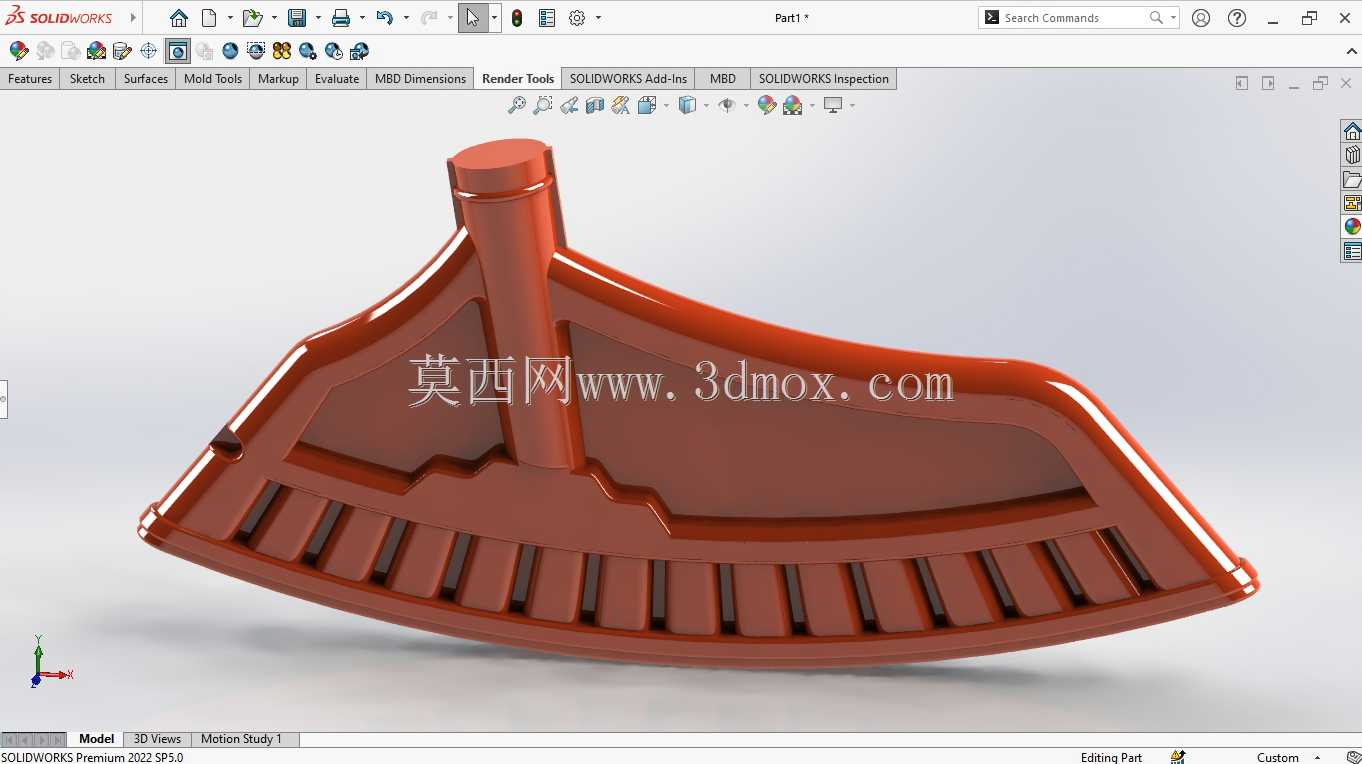Click the Zoom to Fit magnifier
The width and height of the screenshot is (1362, 764).
[517, 105]
